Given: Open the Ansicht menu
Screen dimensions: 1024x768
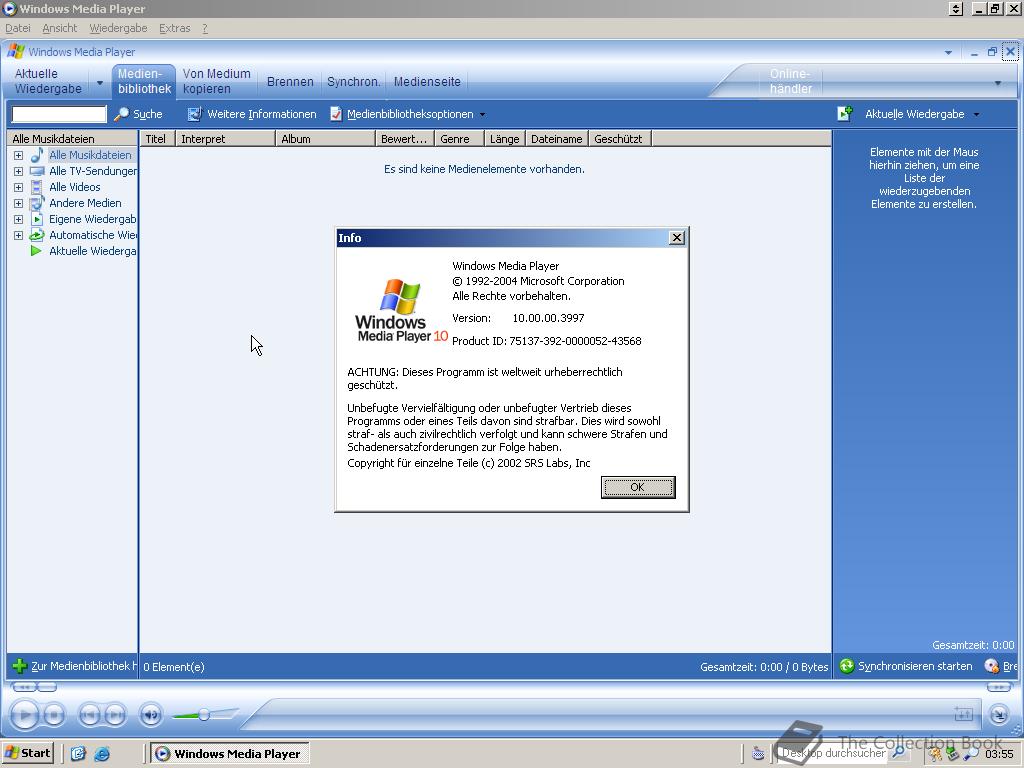Looking at the screenshot, I should coord(59,28).
